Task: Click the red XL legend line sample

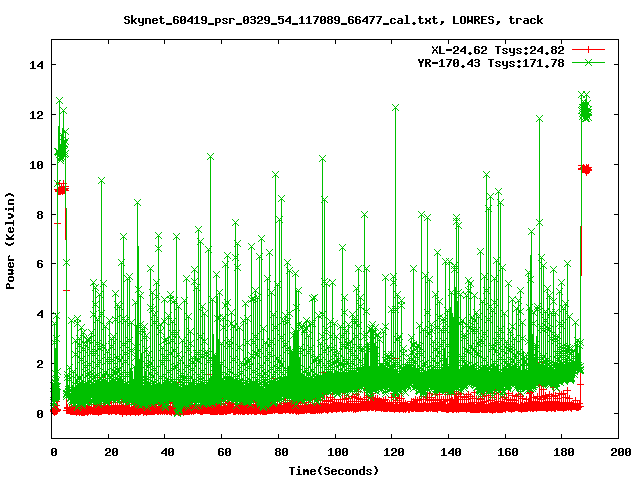Action: point(588,50)
